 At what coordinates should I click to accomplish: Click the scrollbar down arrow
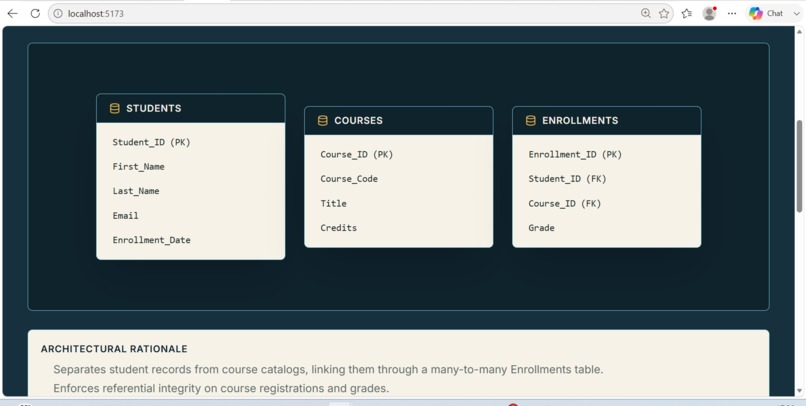click(x=799, y=393)
